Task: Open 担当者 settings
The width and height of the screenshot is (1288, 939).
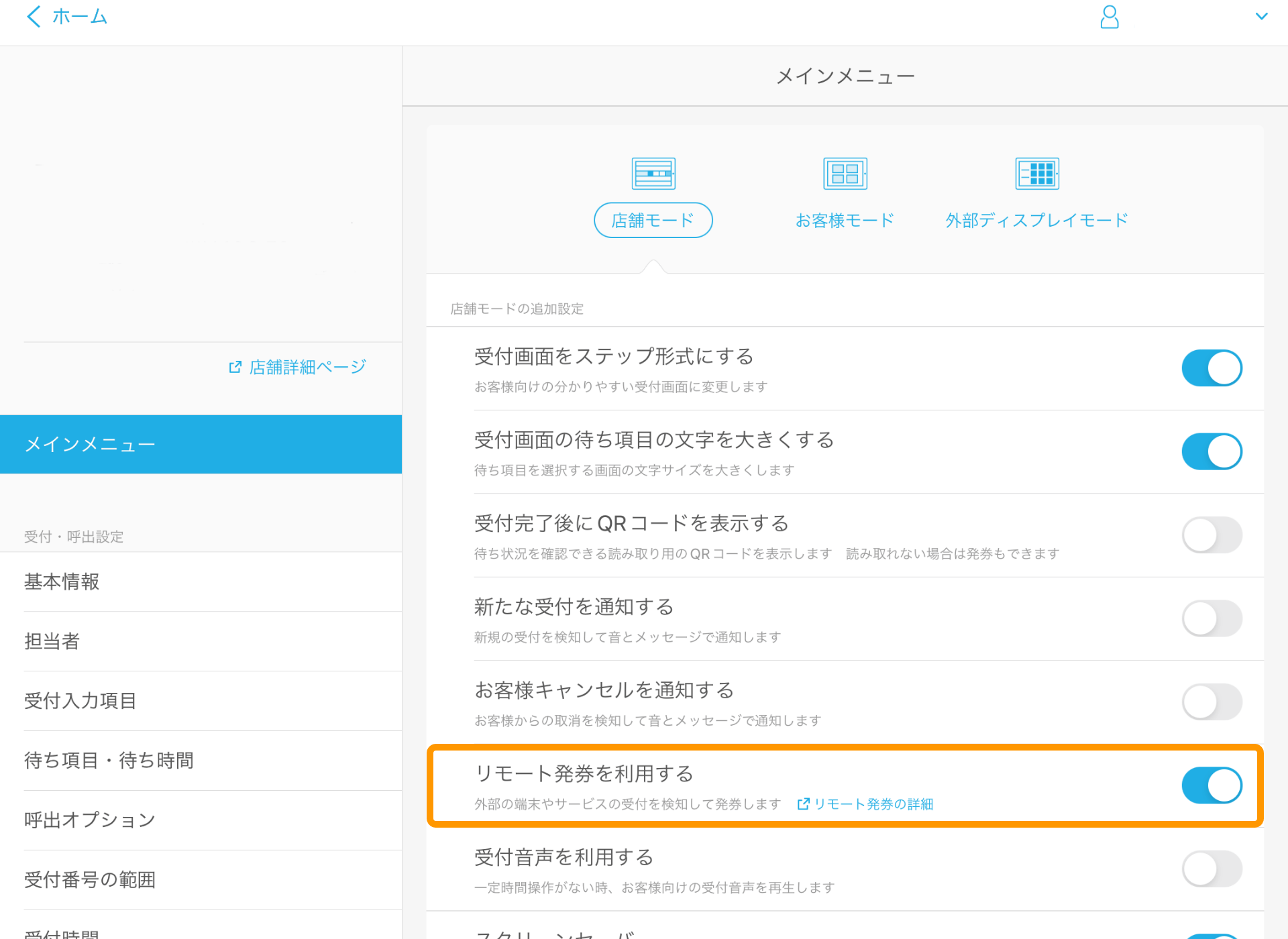Action: [x=201, y=641]
